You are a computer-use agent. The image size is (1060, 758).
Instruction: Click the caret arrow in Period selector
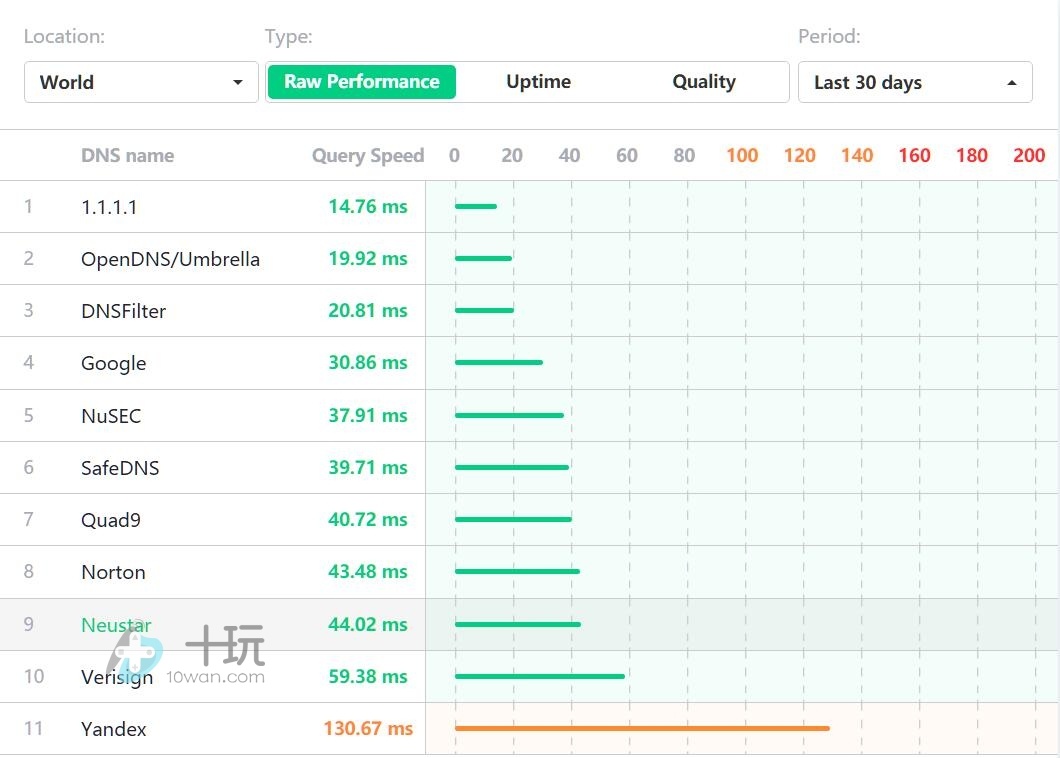[1011, 82]
